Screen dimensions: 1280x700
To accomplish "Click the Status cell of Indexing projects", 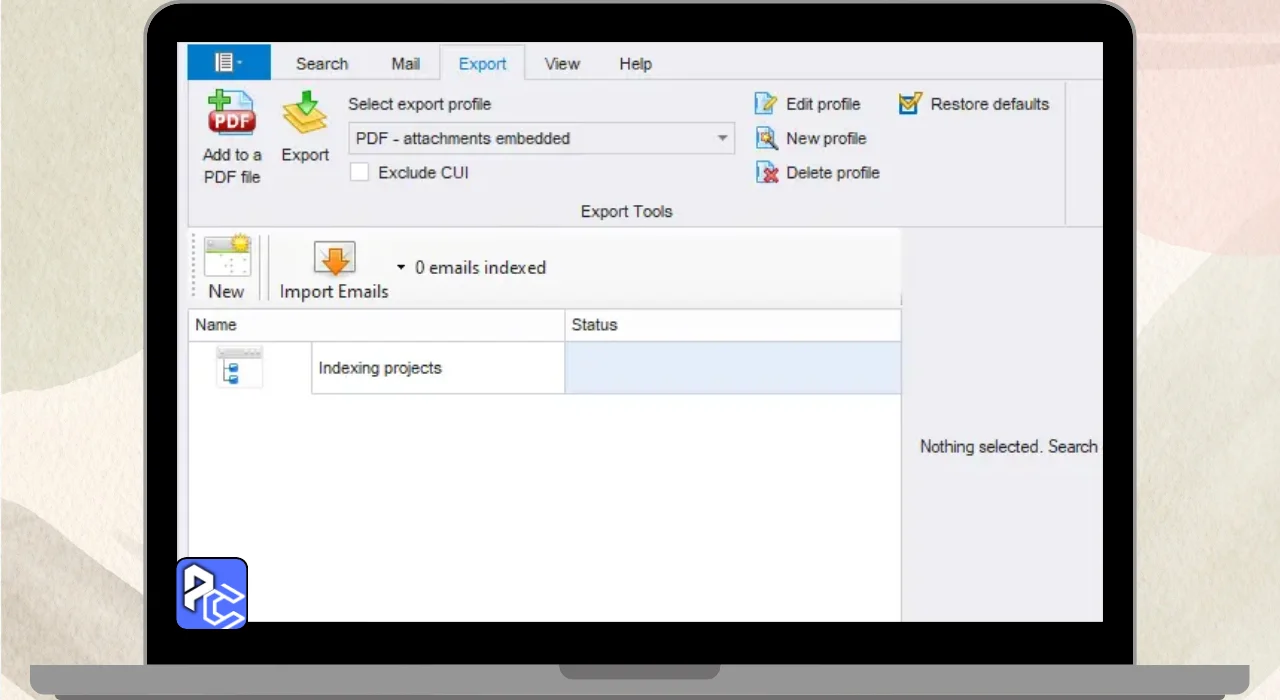I will click(x=733, y=368).
